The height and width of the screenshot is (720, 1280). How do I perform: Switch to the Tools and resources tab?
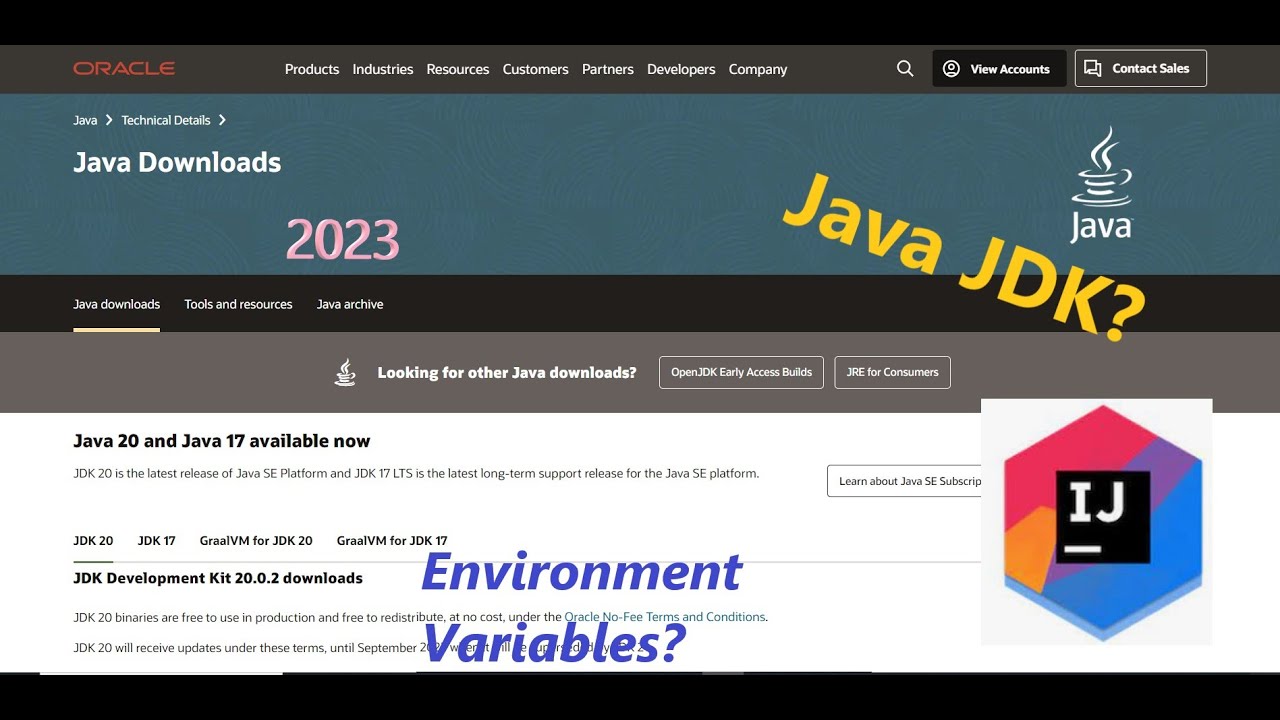click(238, 304)
